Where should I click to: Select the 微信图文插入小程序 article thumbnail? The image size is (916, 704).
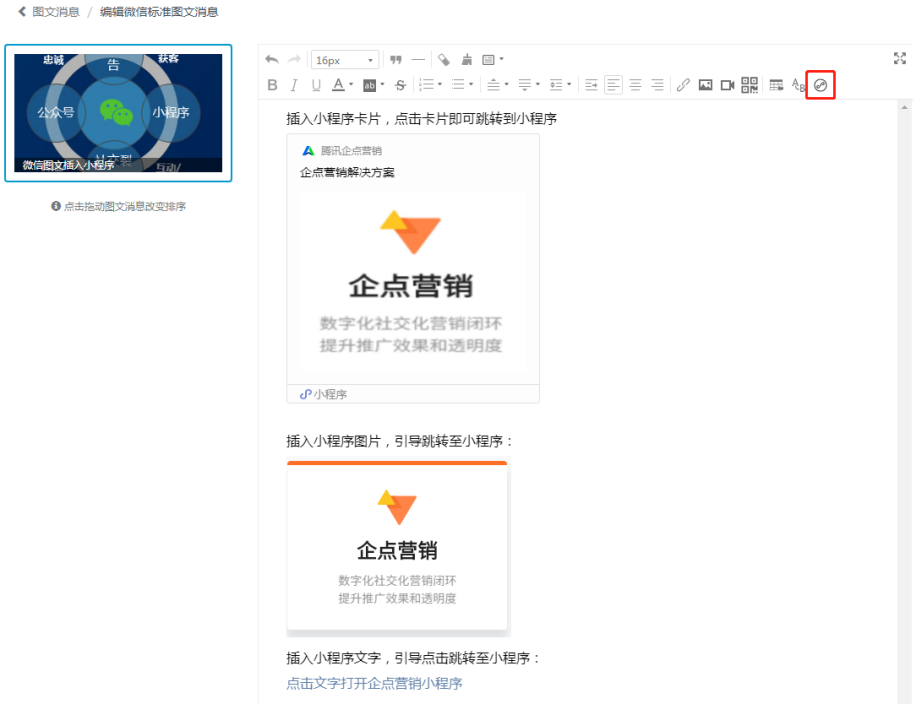118,113
